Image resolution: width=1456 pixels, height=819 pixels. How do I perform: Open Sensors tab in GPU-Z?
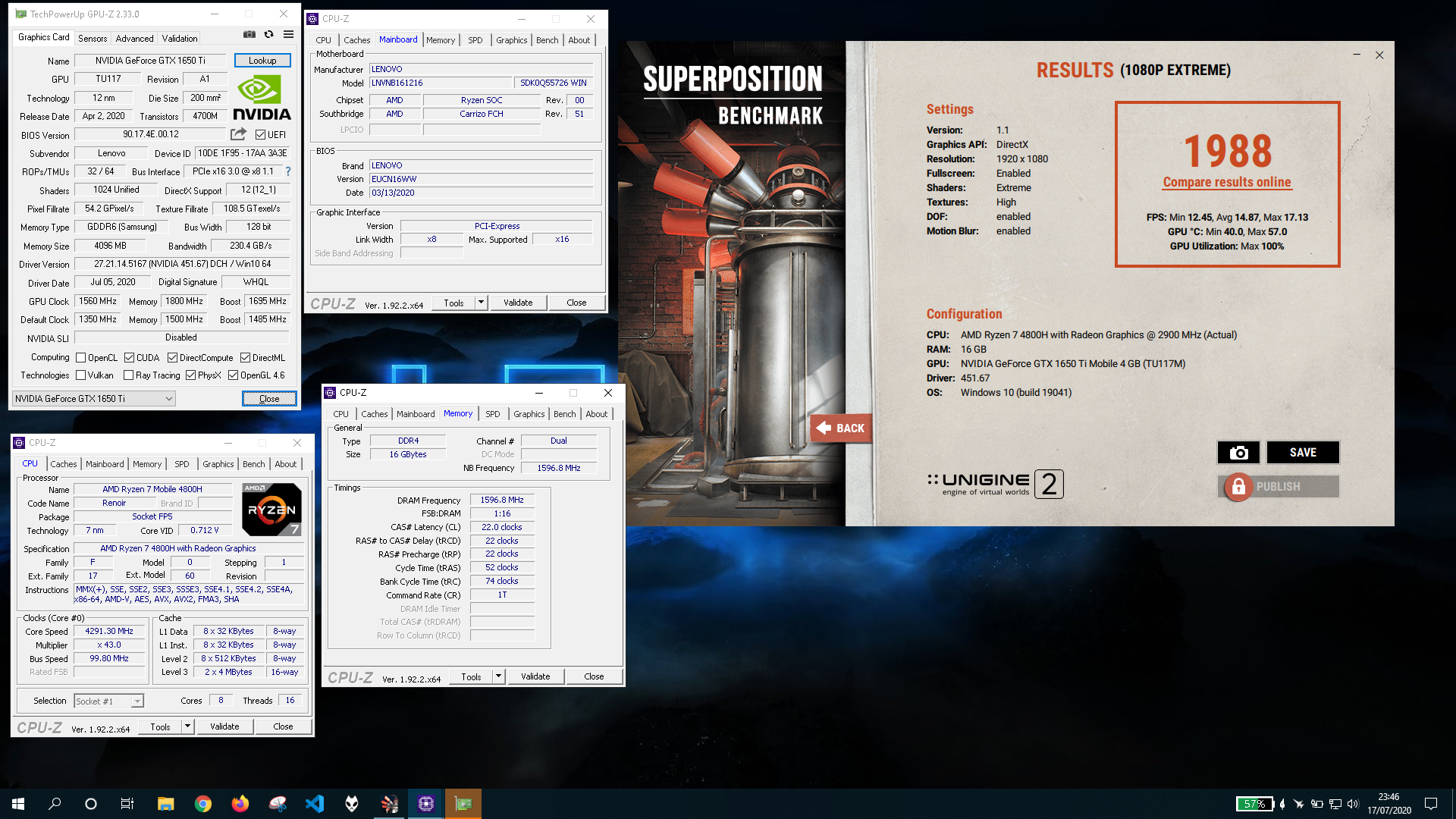pos(93,38)
